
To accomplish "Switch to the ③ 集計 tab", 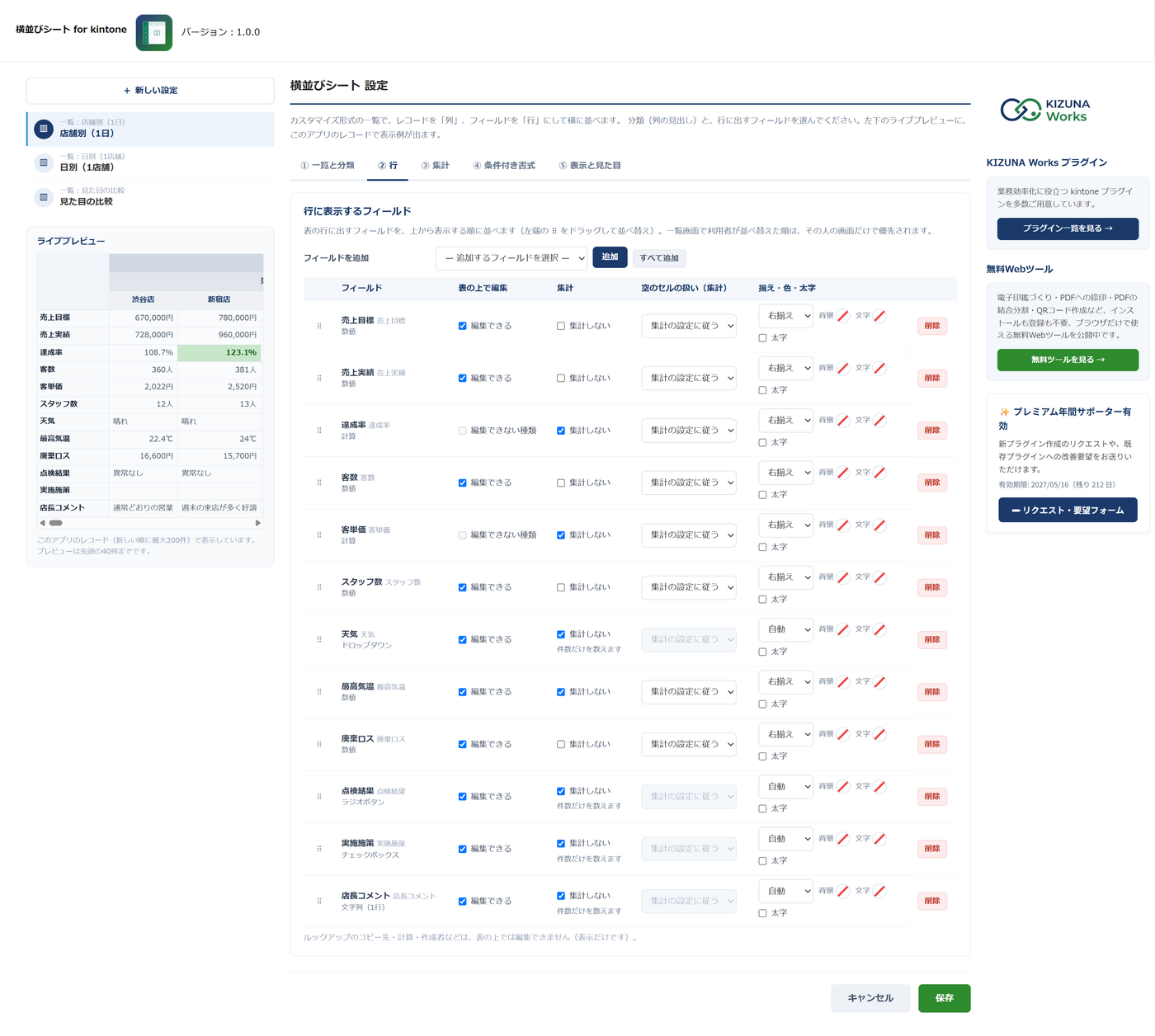I will coord(435,166).
